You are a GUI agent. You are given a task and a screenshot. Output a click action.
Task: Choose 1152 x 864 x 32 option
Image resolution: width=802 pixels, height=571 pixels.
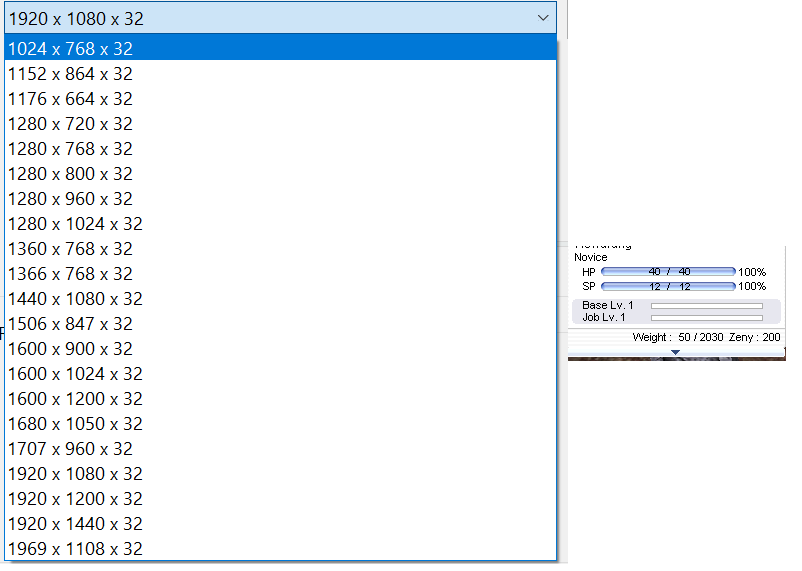280,74
